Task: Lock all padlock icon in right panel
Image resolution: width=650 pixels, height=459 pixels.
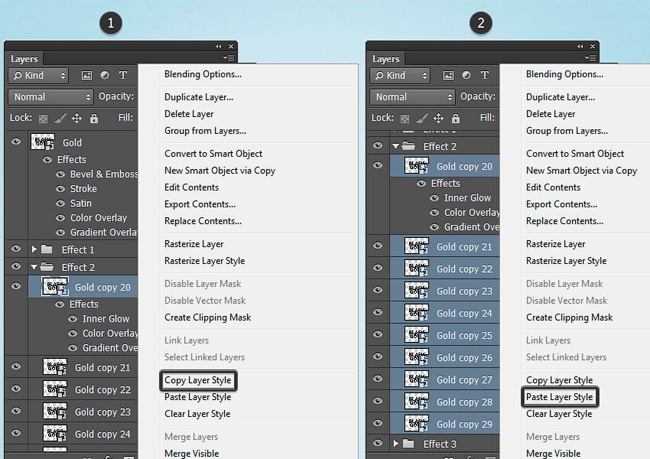Action: (456, 119)
